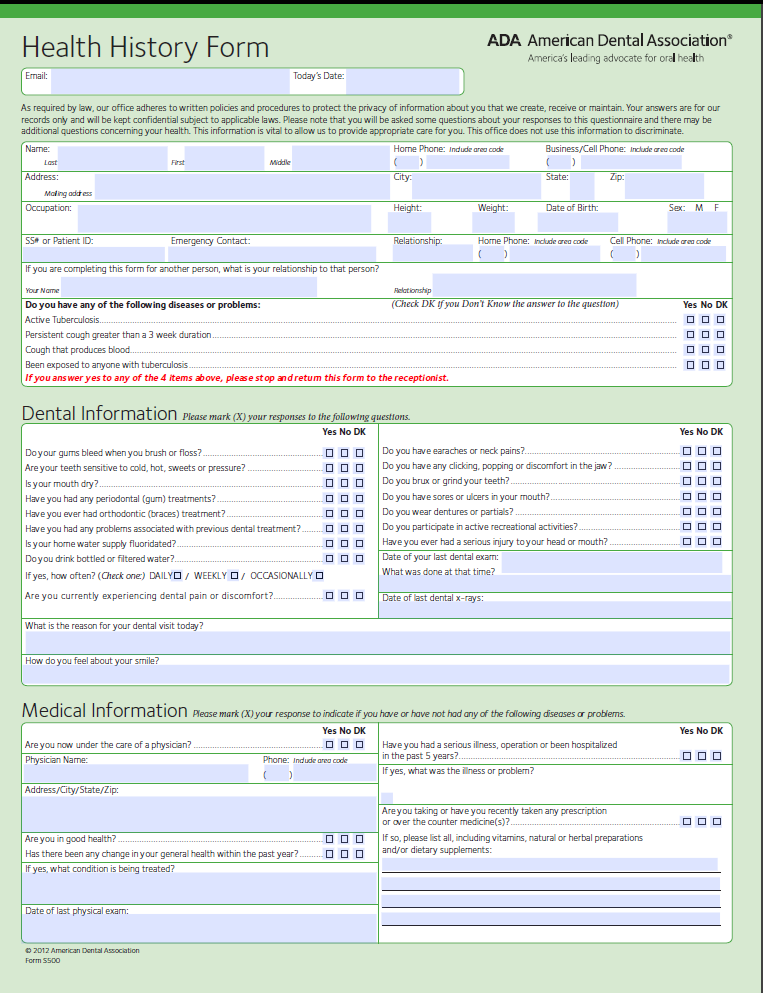Click the Date of Birth field
763x993 pixels.
(577, 223)
